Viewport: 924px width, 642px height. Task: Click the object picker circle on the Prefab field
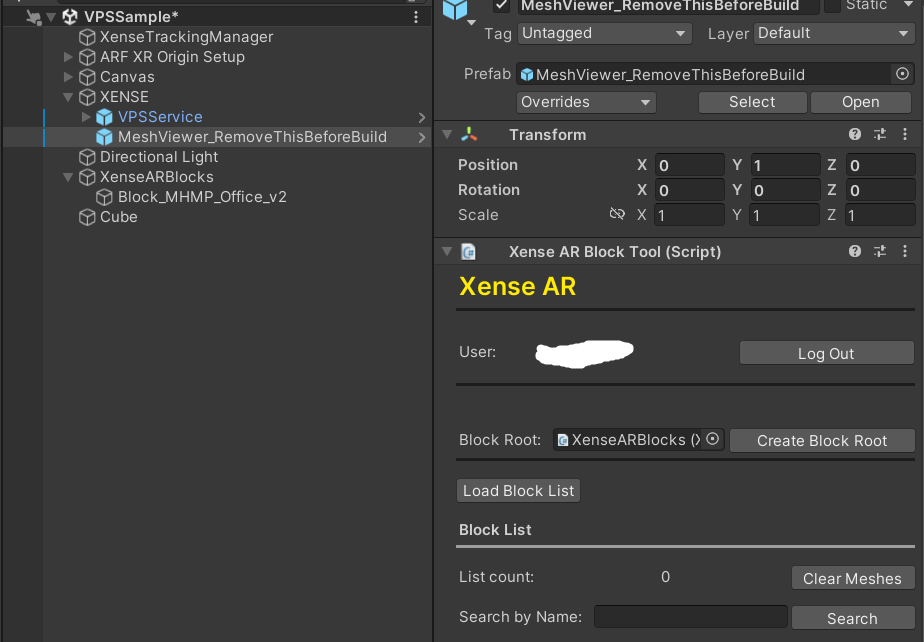coord(903,73)
